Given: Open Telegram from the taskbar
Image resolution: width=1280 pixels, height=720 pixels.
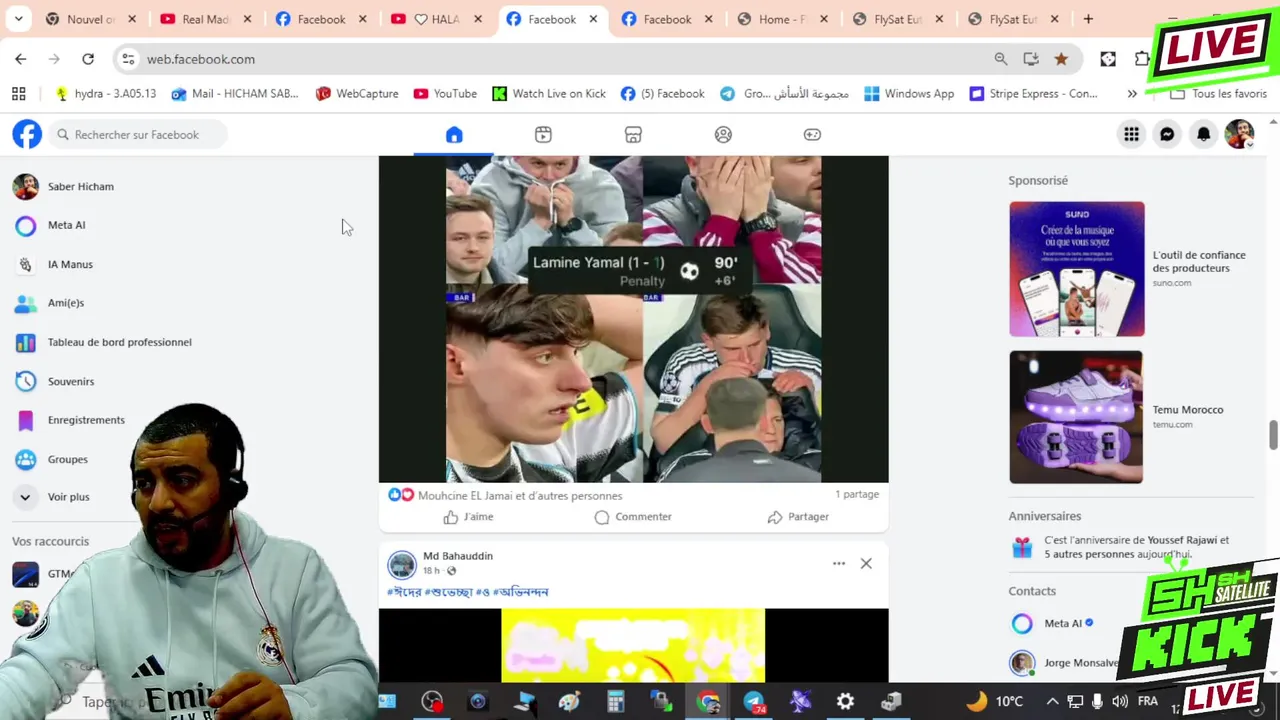Looking at the screenshot, I should (754, 702).
